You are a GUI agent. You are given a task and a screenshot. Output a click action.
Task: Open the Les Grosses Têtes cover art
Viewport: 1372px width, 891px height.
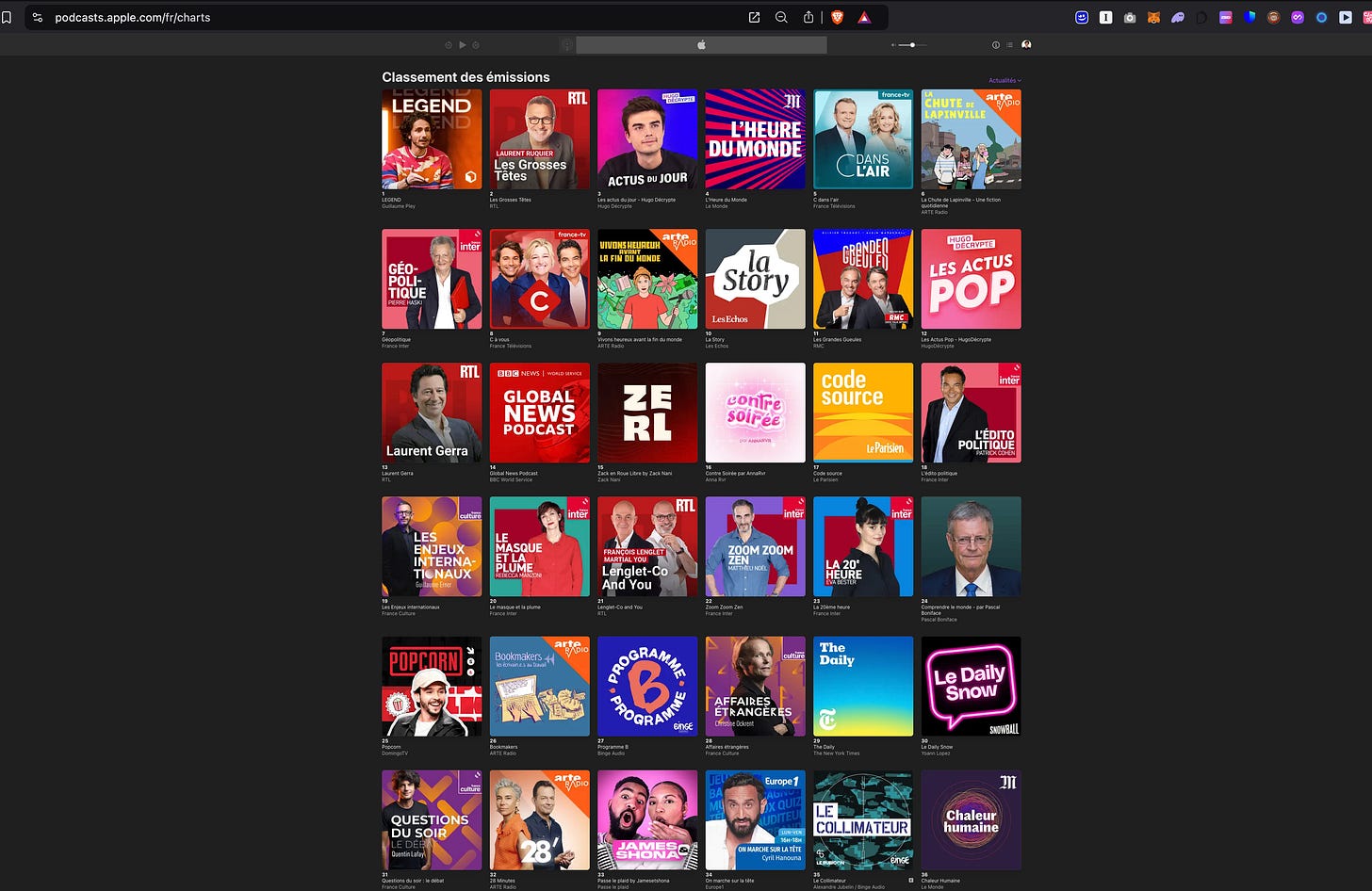point(540,139)
